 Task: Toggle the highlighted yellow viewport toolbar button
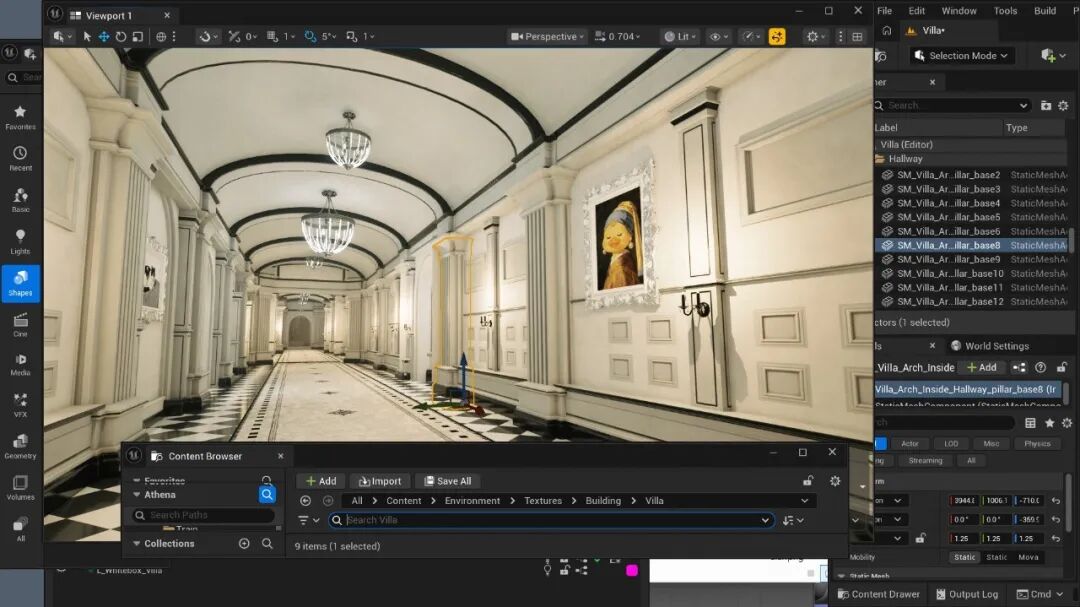click(777, 37)
